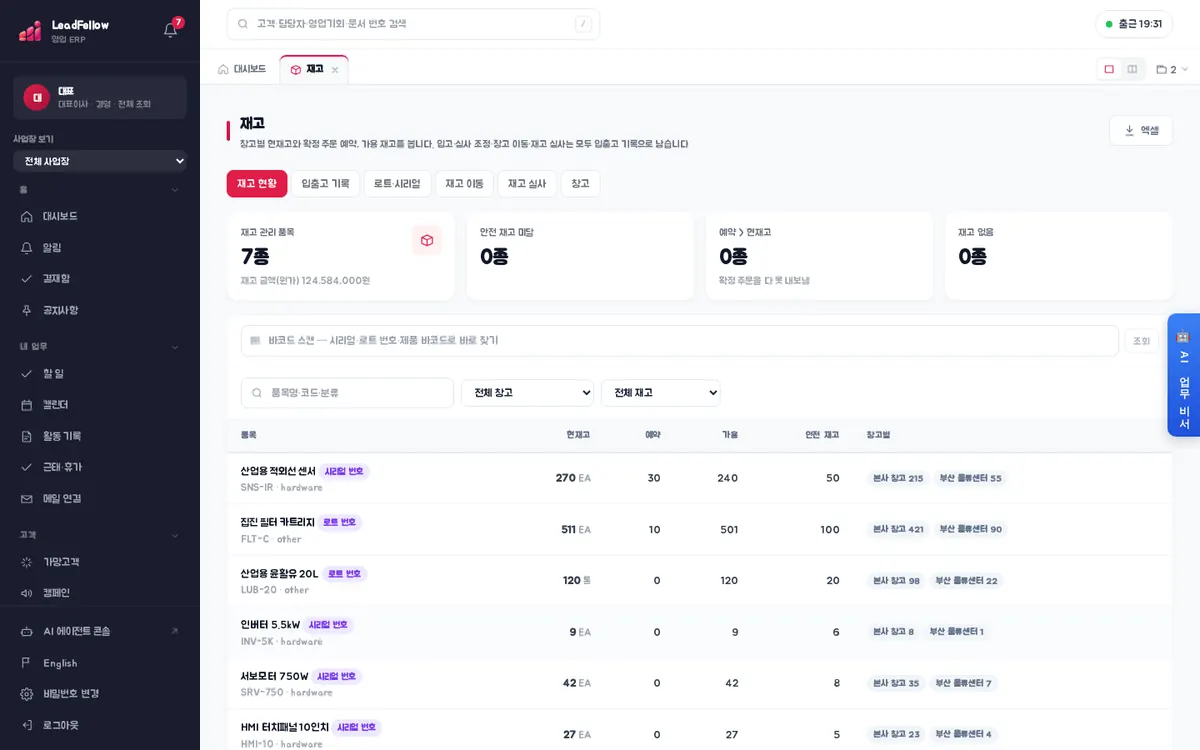
Task: Click the magnifier icon in global search
Action: (x=242, y=24)
